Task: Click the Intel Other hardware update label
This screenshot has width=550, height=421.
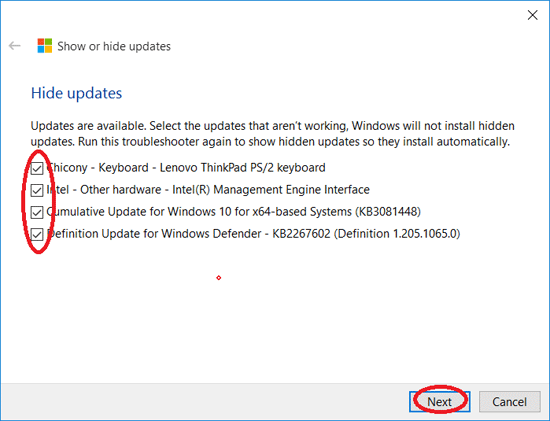Action: (208, 190)
